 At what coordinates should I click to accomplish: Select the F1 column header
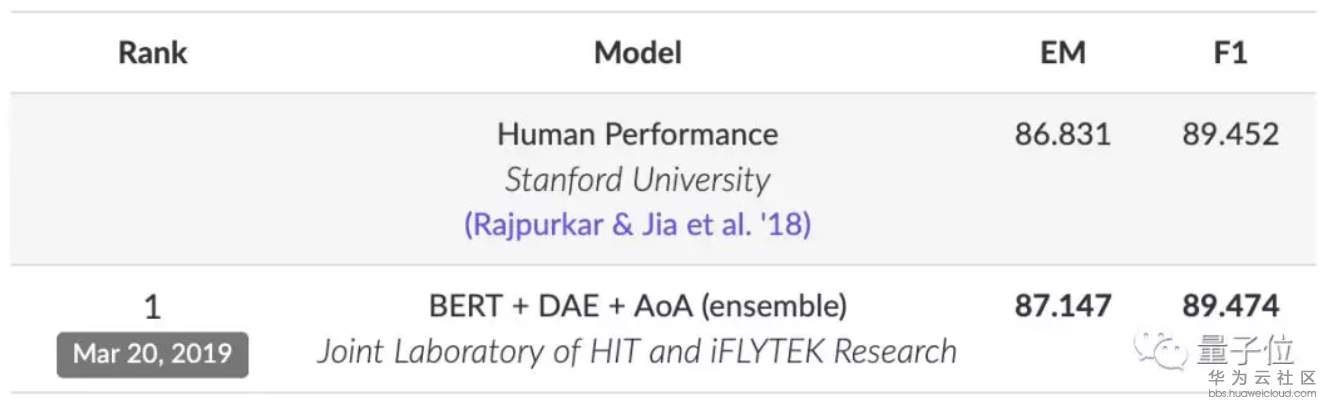(1229, 53)
